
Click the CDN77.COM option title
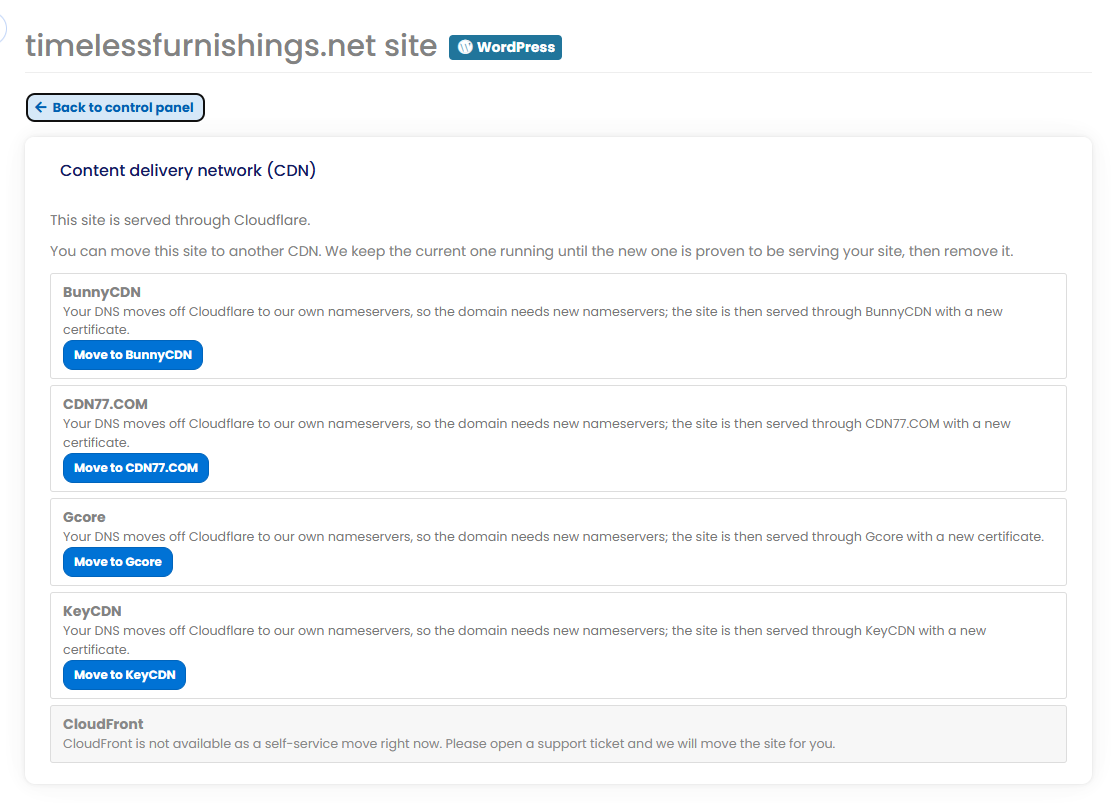point(105,404)
